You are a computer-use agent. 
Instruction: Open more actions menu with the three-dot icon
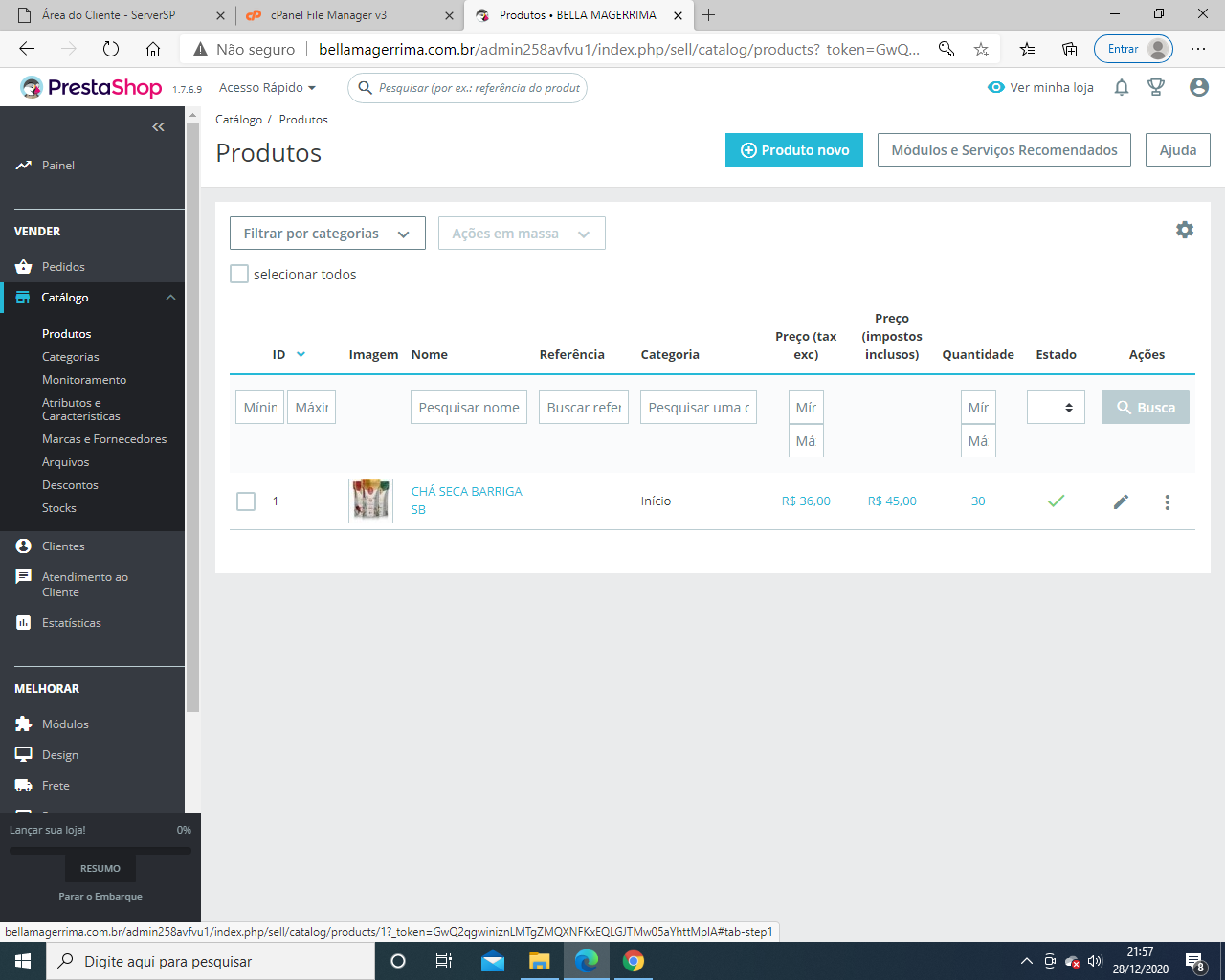pyautogui.click(x=1168, y=501)
